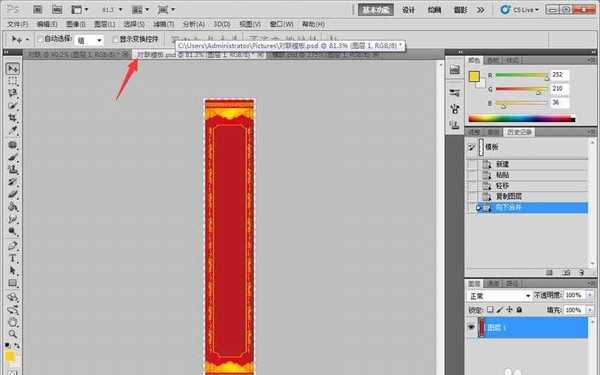Select the Move tool in toolbox
Viewport: 600px width, 375px height.
click(13, 69)
